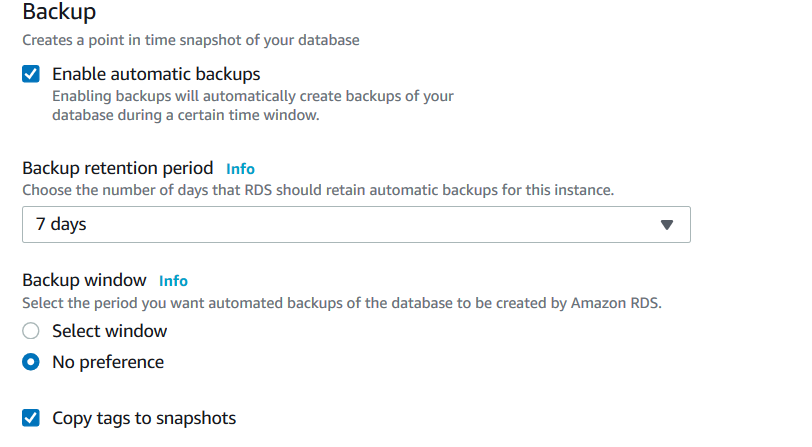
Task: Click the Backup window help text
Action: coord(340,302)
